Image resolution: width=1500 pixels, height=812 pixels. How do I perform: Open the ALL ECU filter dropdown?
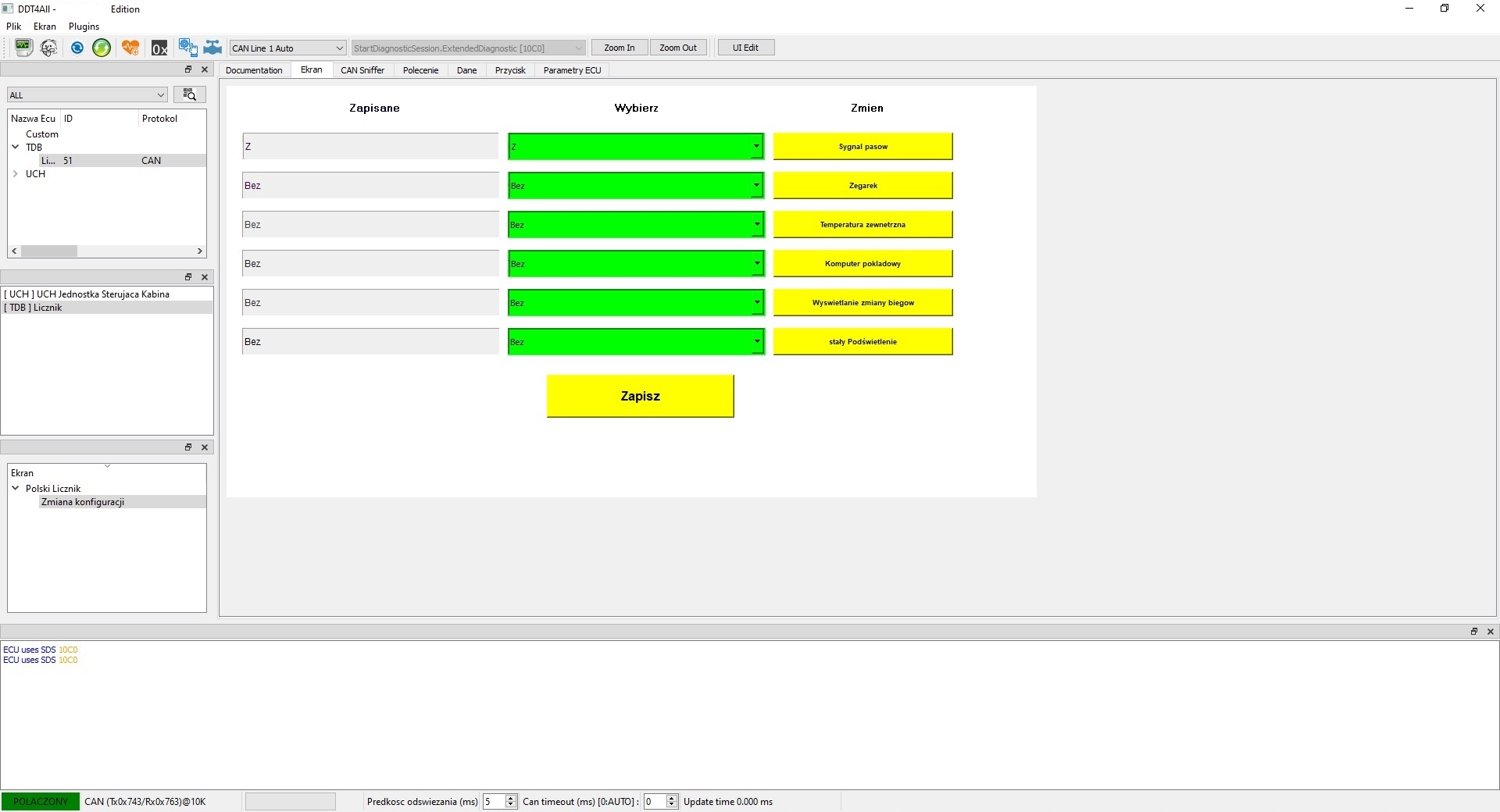(87, 95)
